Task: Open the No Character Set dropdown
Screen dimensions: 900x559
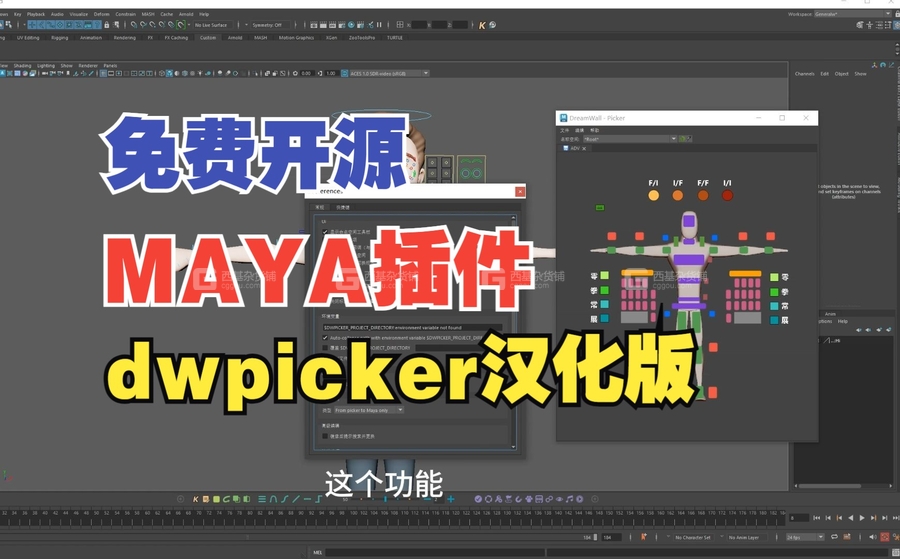Action: click(693, 538)
